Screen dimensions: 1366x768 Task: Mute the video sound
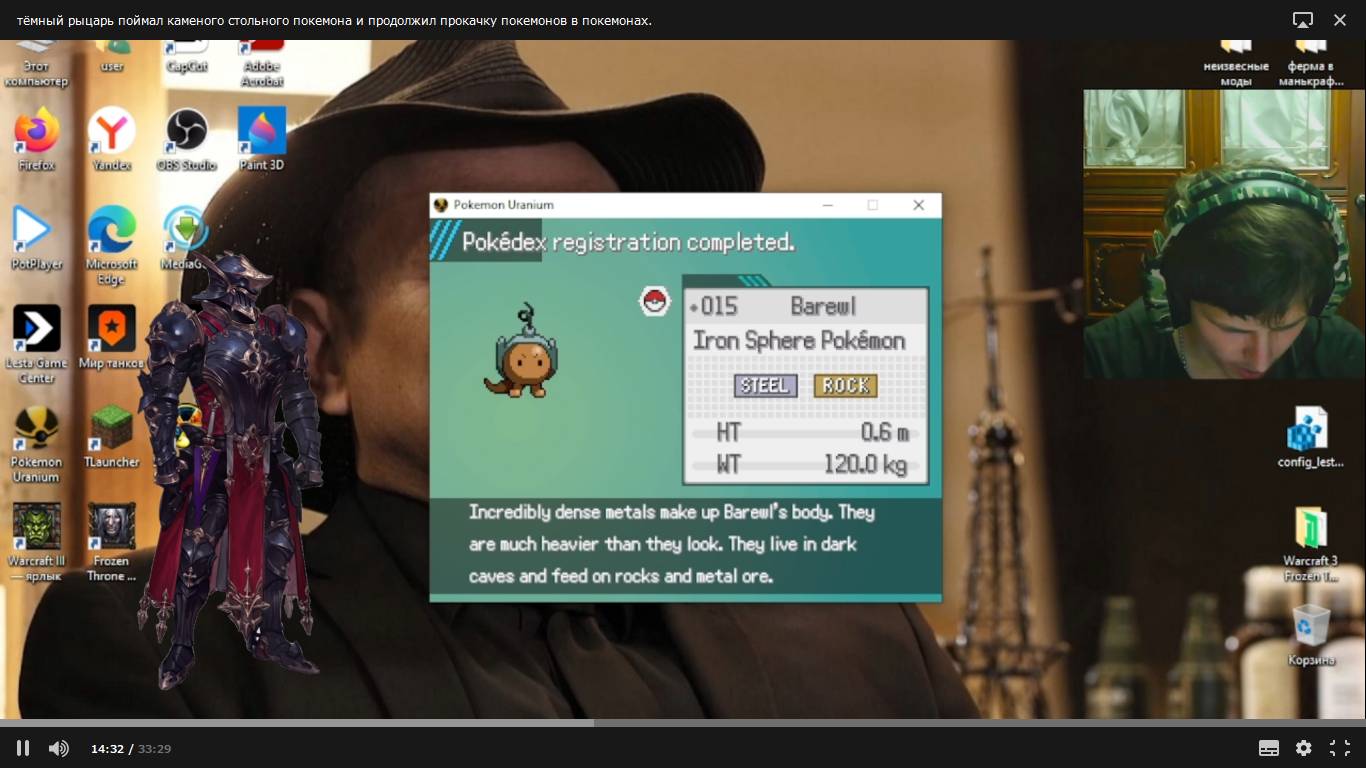click(59, 748)
